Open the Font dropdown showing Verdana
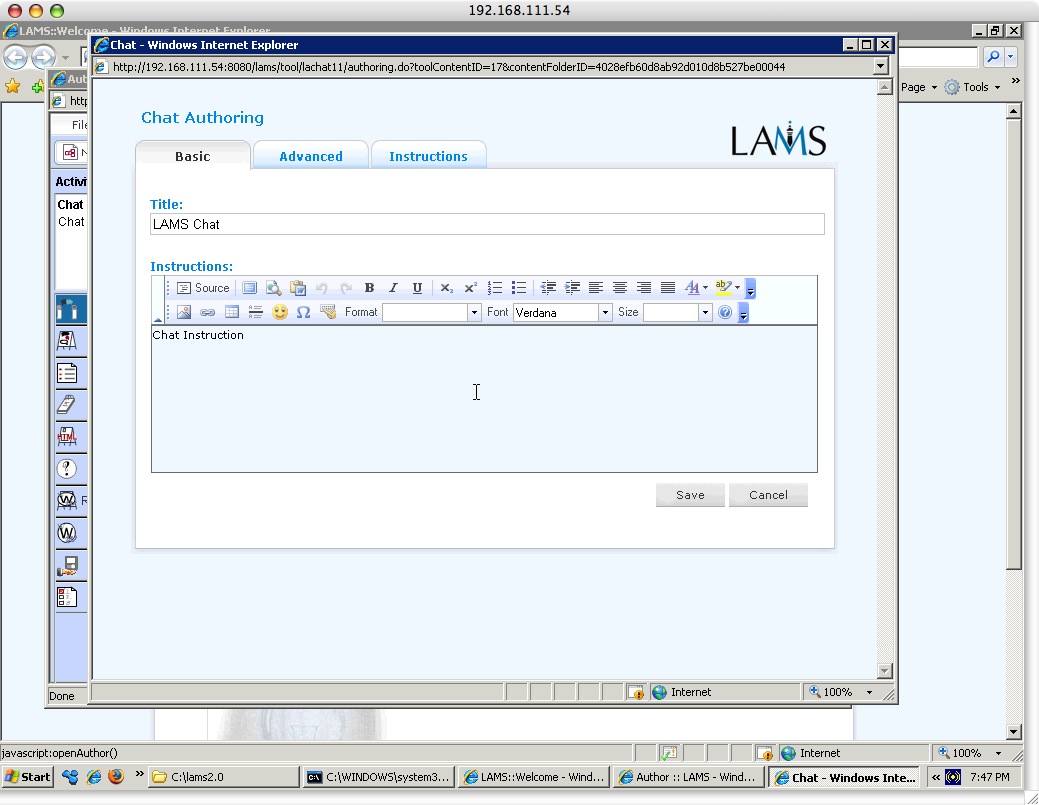1039x805 pixels. [x=604, y=313]
